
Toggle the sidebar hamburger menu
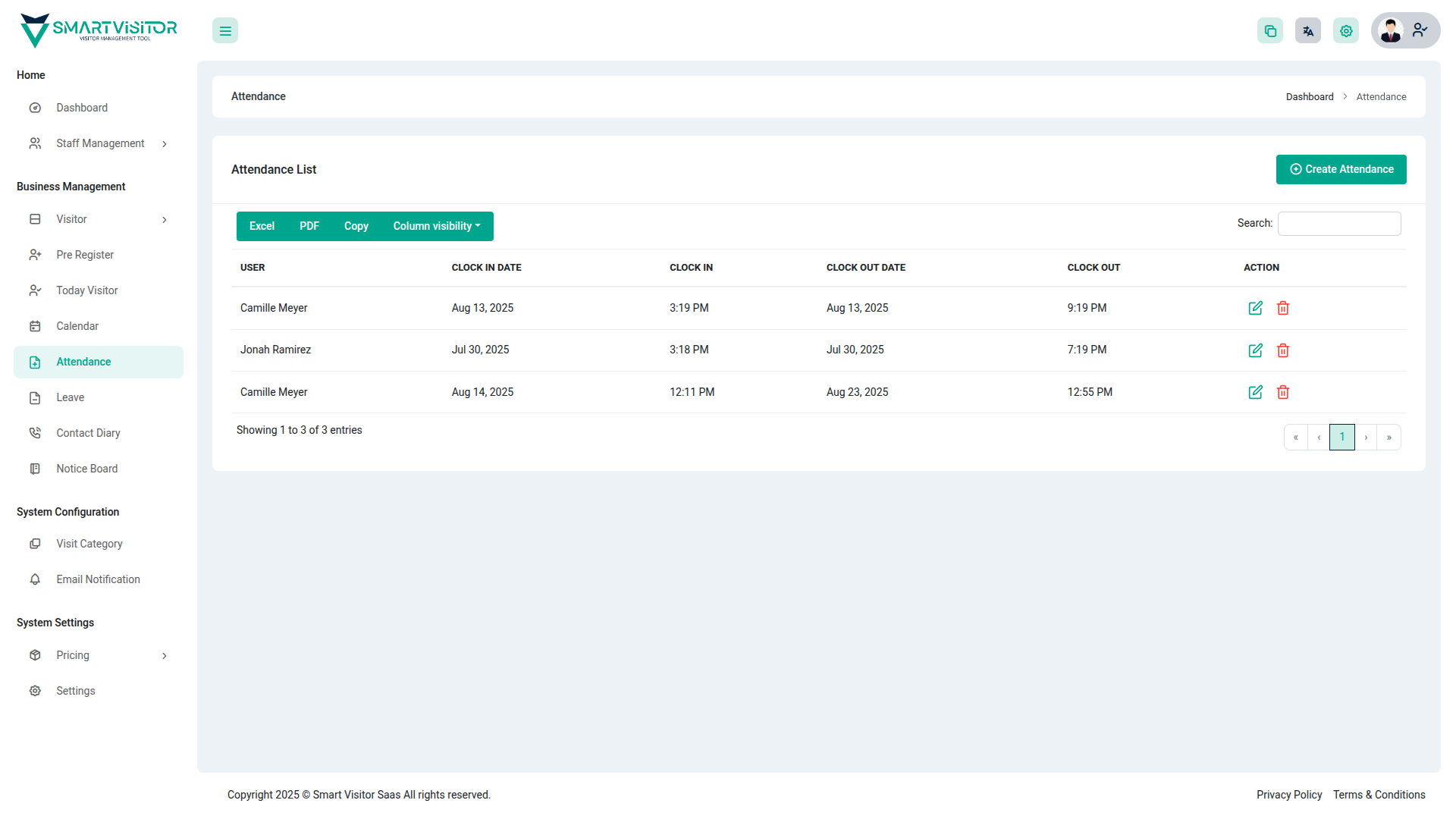[225, 31]
